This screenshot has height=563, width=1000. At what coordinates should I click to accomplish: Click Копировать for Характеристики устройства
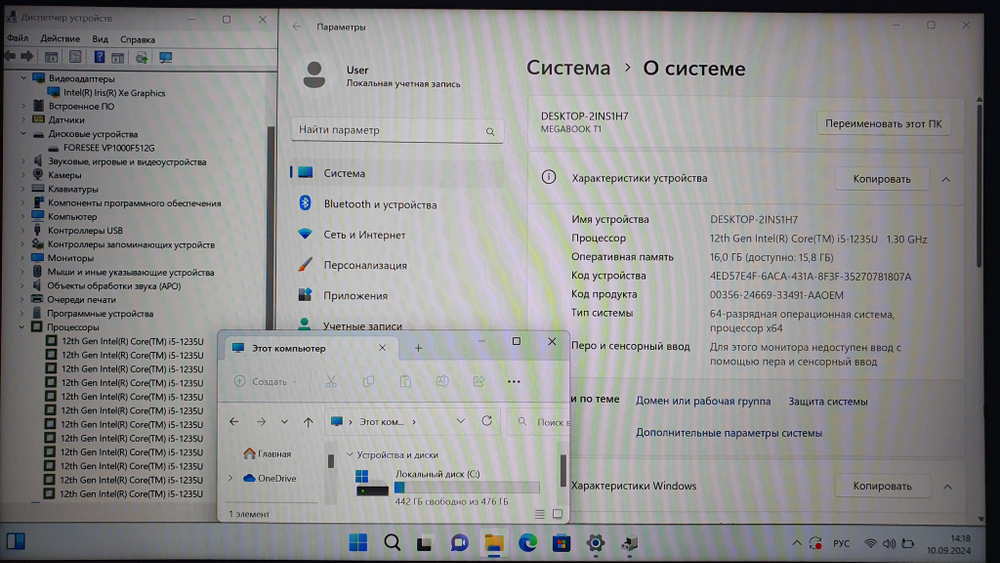click(x=882, y=179)
